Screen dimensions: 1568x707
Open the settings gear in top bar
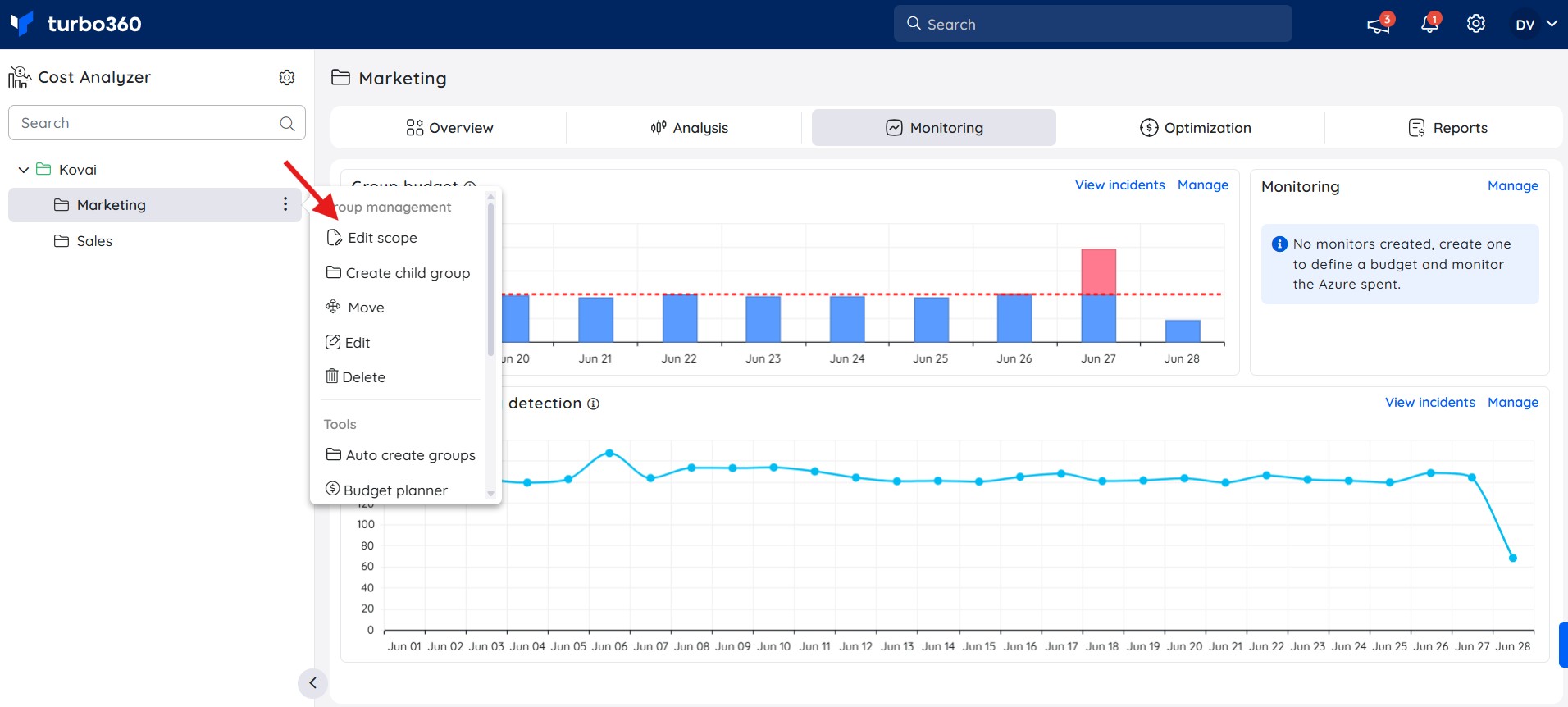click(x=1476, y=24)
